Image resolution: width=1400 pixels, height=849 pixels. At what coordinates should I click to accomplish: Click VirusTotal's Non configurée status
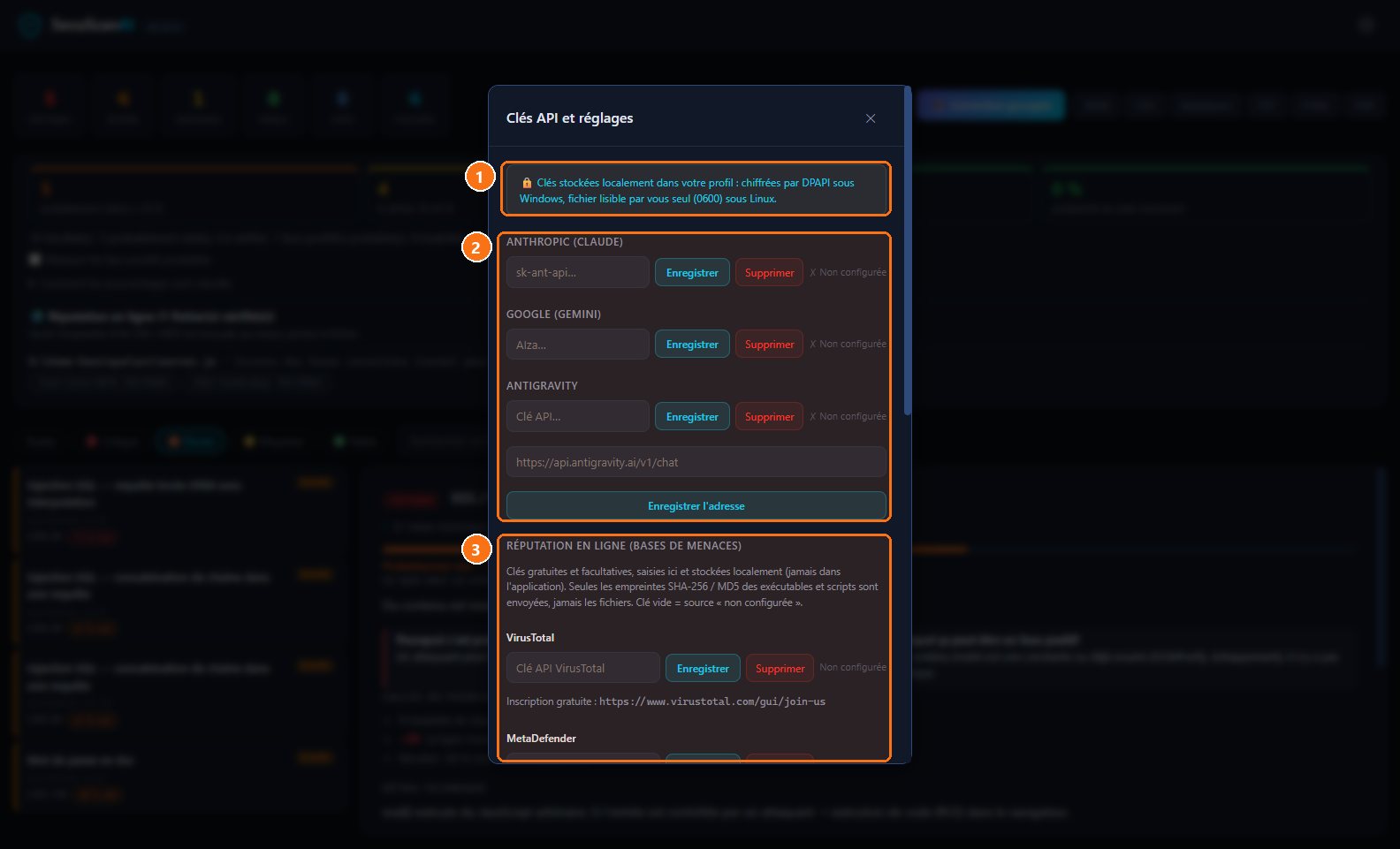(x=853, y=667)
